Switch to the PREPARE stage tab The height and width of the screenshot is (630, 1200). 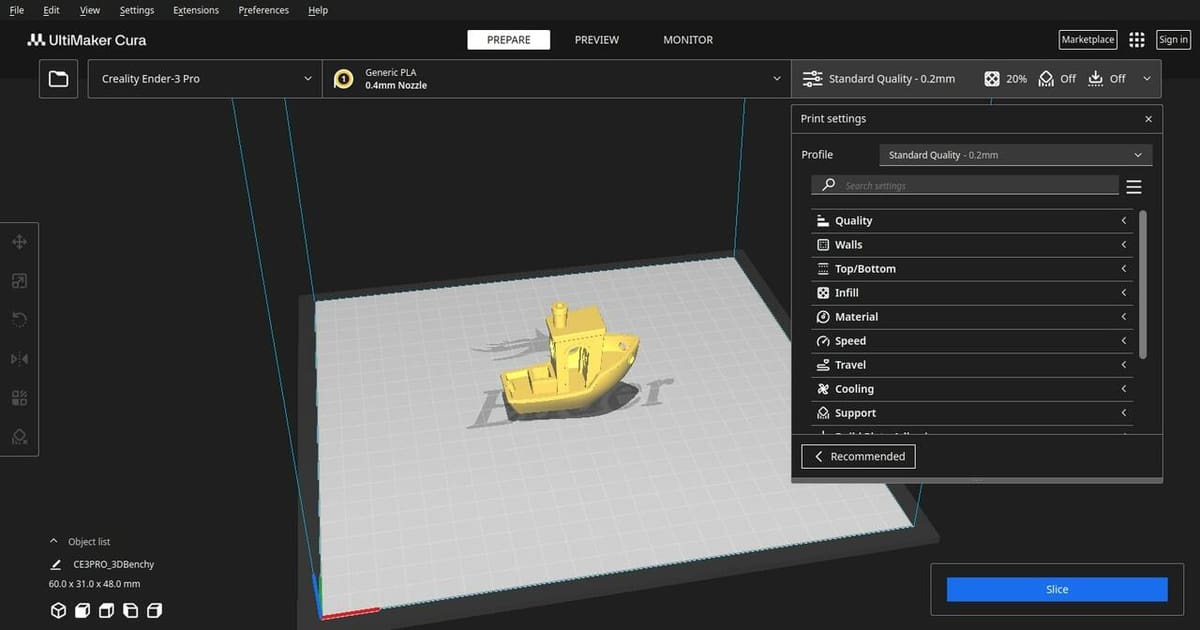(x=509, y=40)
